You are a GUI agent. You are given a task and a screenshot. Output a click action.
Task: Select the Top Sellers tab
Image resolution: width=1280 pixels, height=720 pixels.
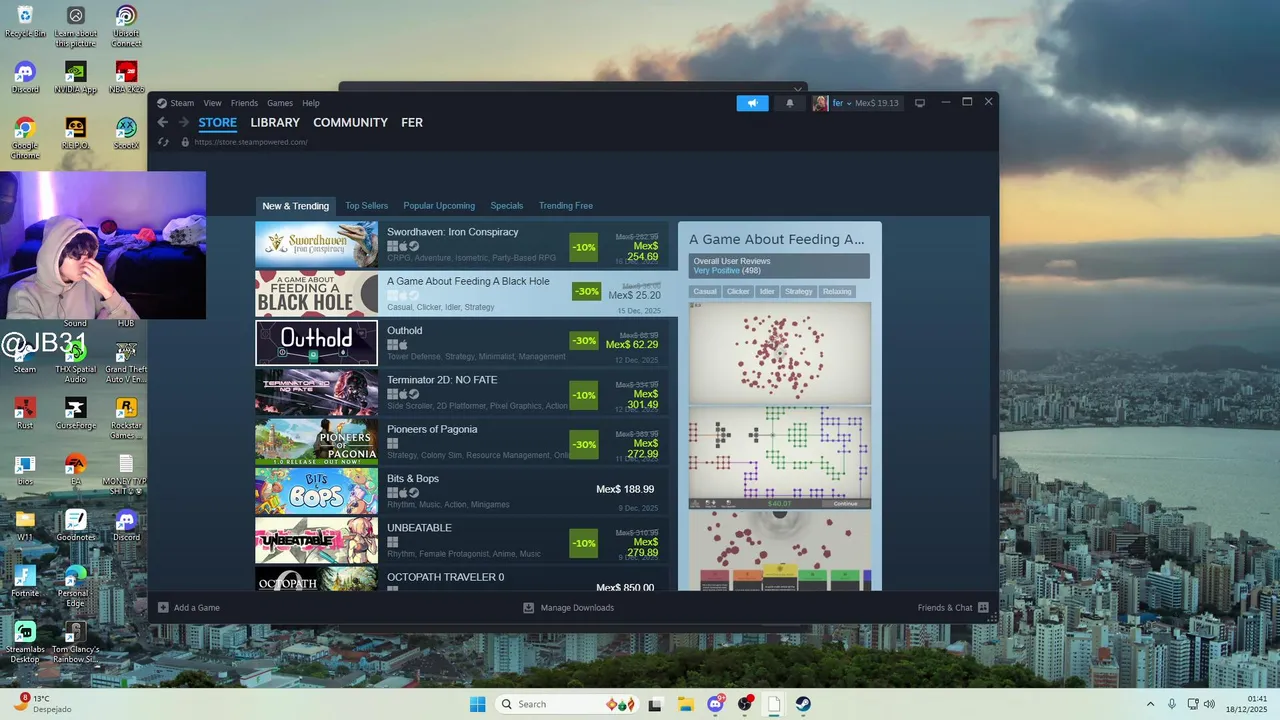367,206
